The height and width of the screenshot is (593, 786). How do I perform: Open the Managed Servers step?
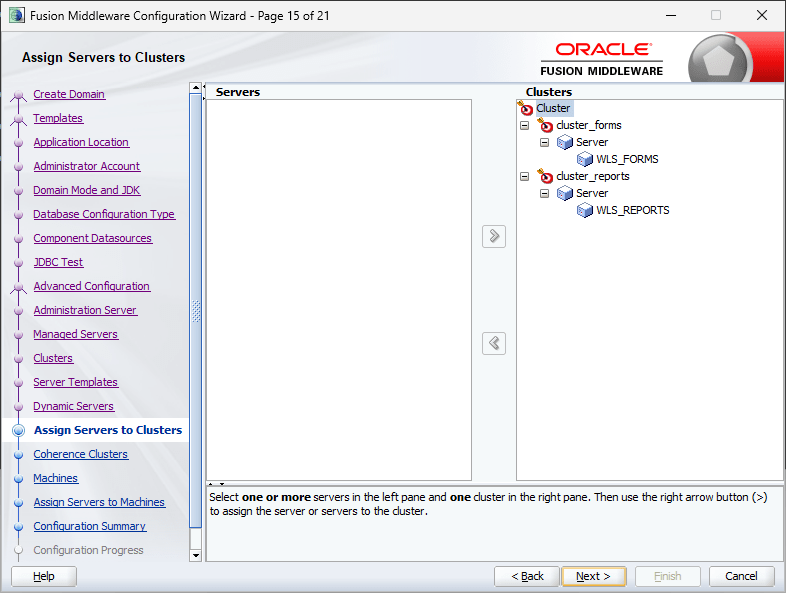pos(76,334)
